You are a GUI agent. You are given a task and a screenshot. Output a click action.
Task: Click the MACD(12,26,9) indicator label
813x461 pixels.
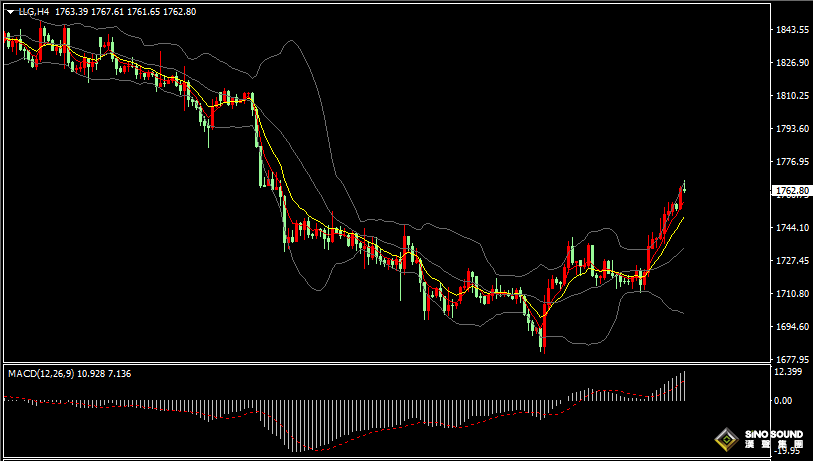tap(41, 373)
